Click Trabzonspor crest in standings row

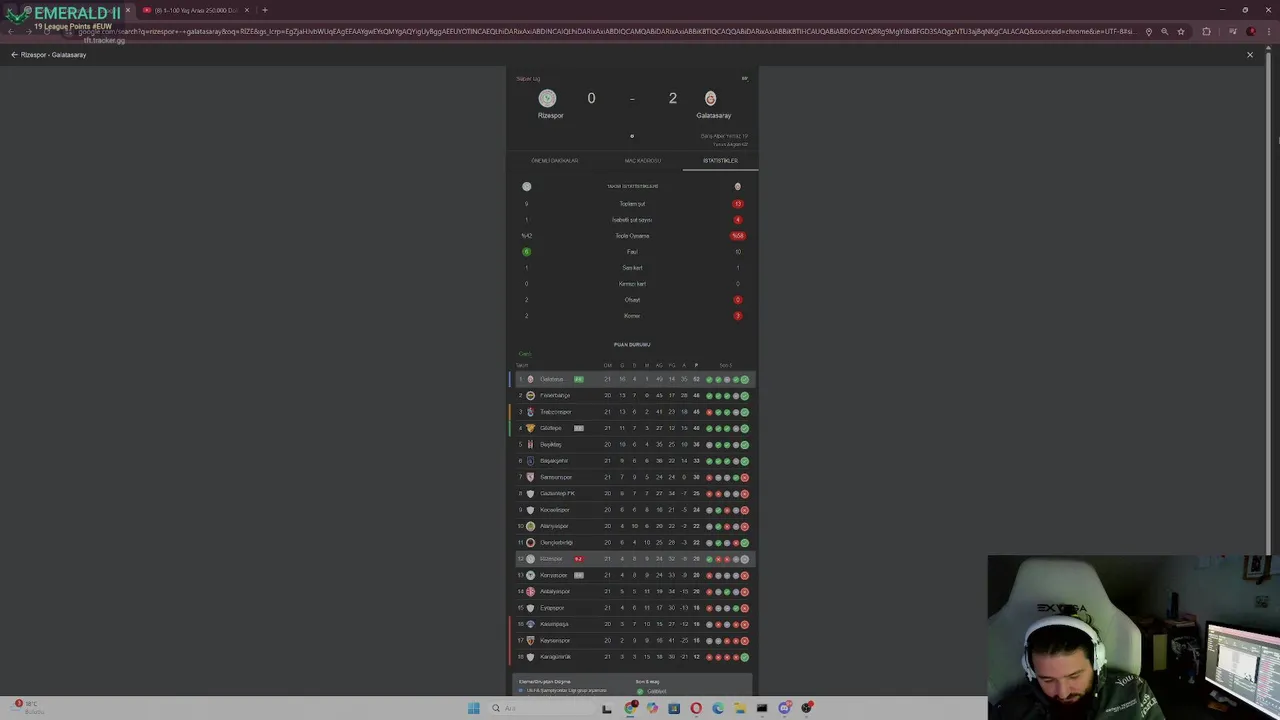tap(530, 412)
